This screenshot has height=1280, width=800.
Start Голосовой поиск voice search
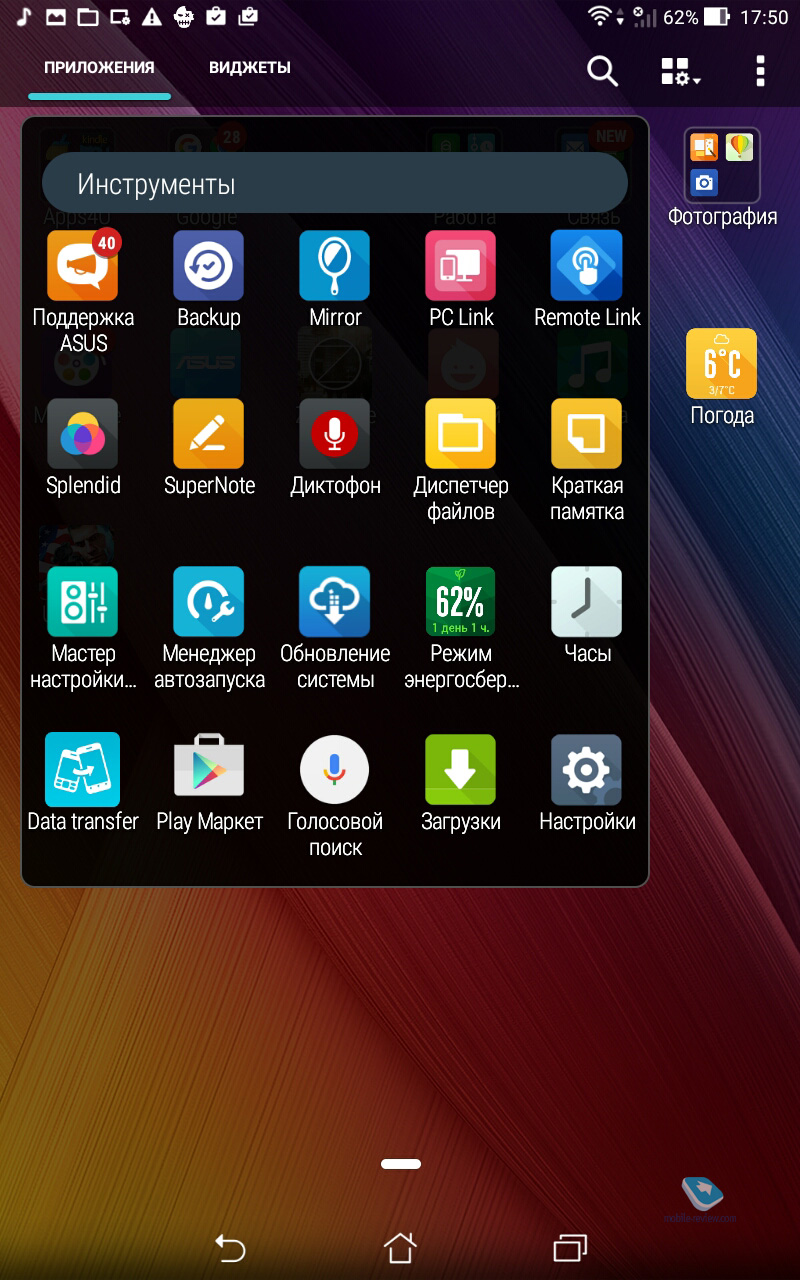335,770
